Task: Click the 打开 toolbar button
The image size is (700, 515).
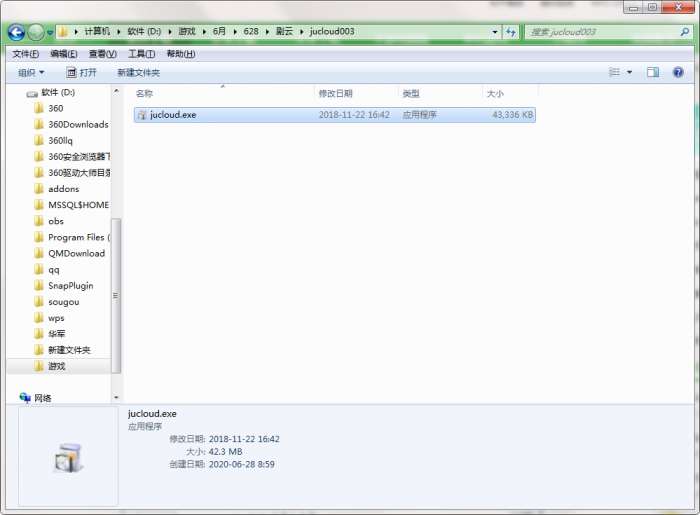Action: point(81,72)
